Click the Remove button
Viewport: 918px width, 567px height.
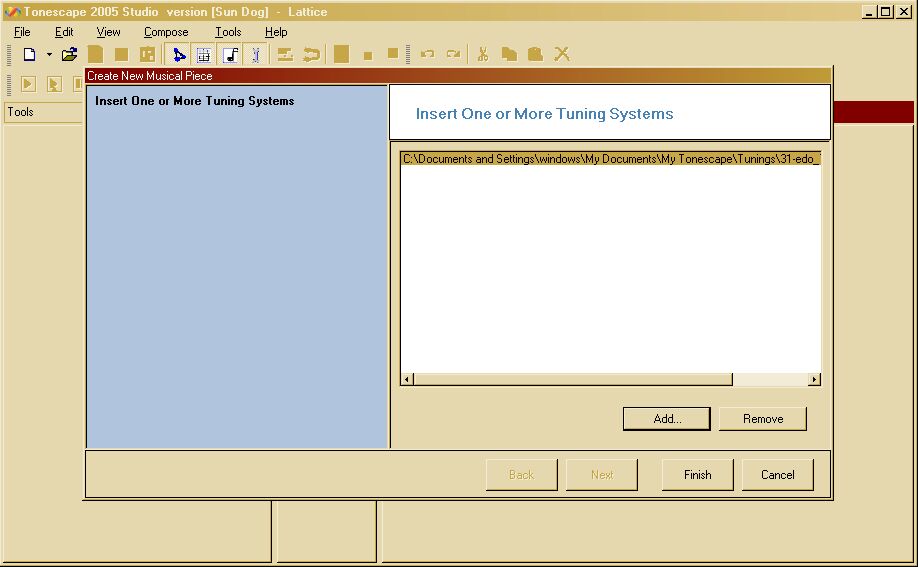click(x=763, y=419)
